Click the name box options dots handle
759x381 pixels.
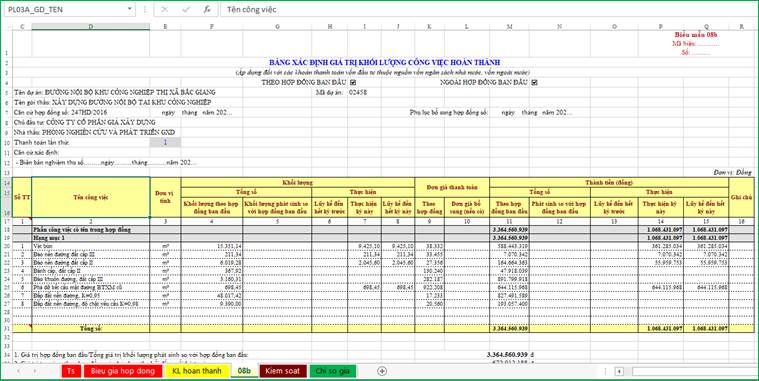pyautogui.click(x=144, y=9)
